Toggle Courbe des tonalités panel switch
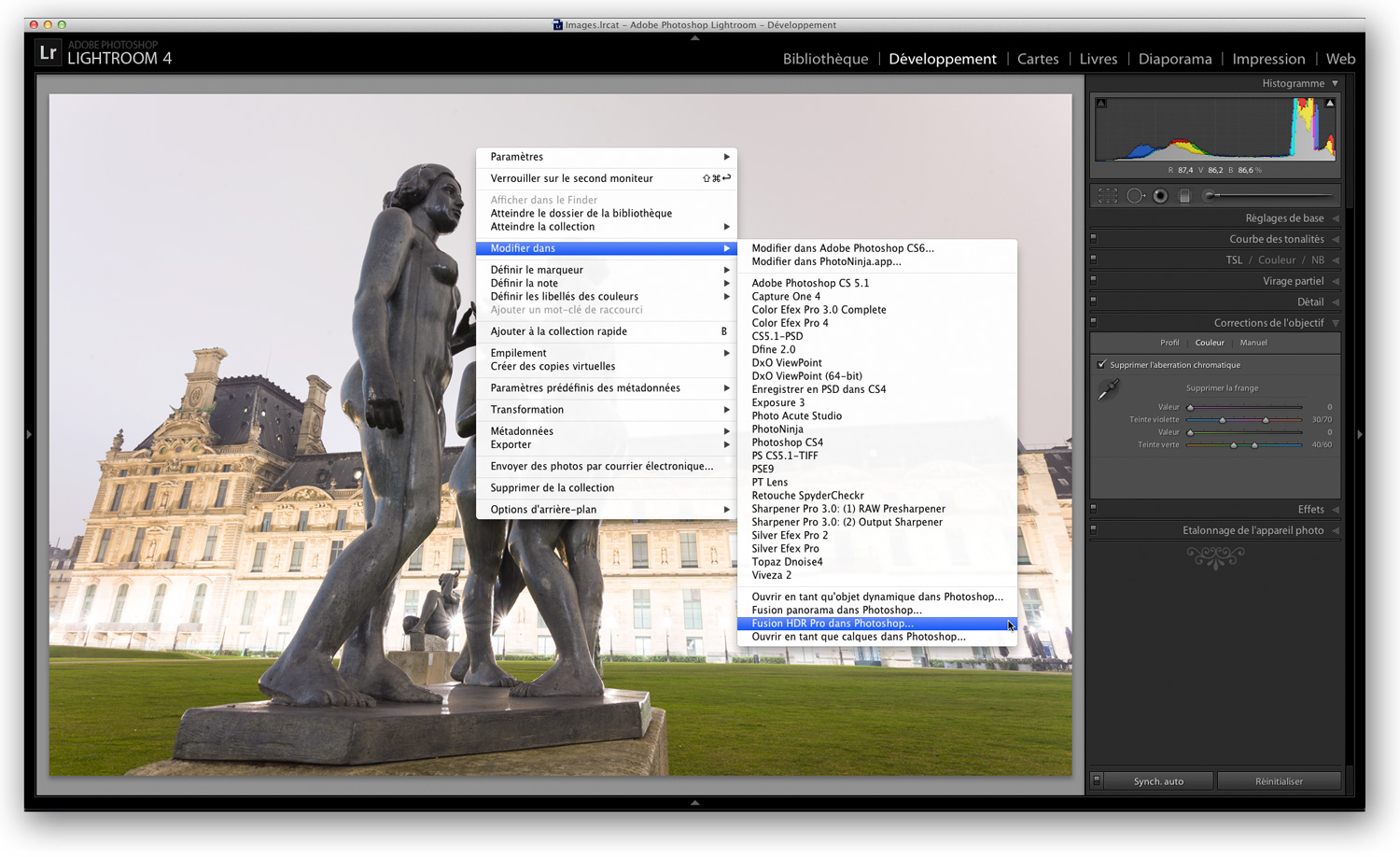Screen dimensions: 1400x857 pyautogui.click(x=1094, y=239)
